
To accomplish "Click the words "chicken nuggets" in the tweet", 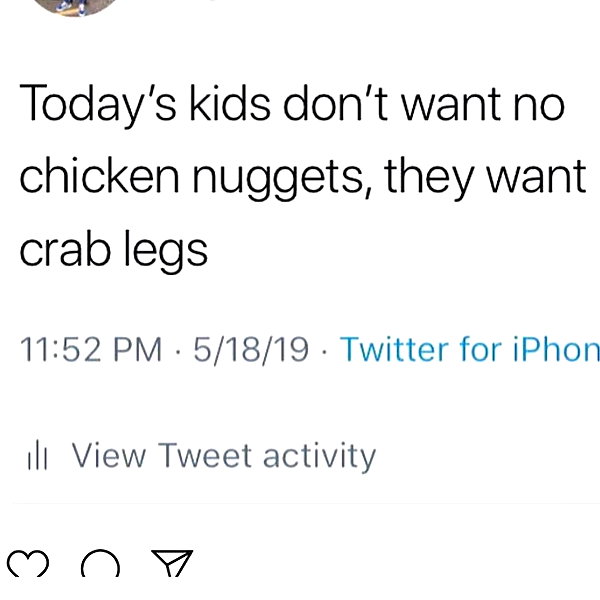I will click(191, 176).
